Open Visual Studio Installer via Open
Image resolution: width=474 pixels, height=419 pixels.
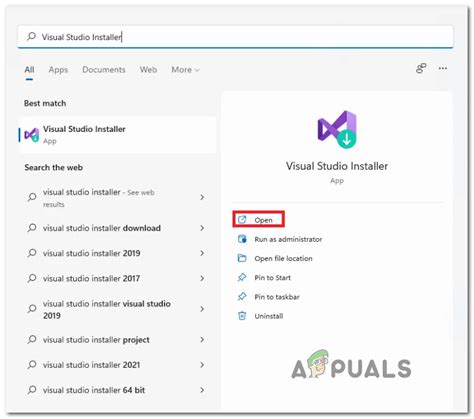pos(258,219)
